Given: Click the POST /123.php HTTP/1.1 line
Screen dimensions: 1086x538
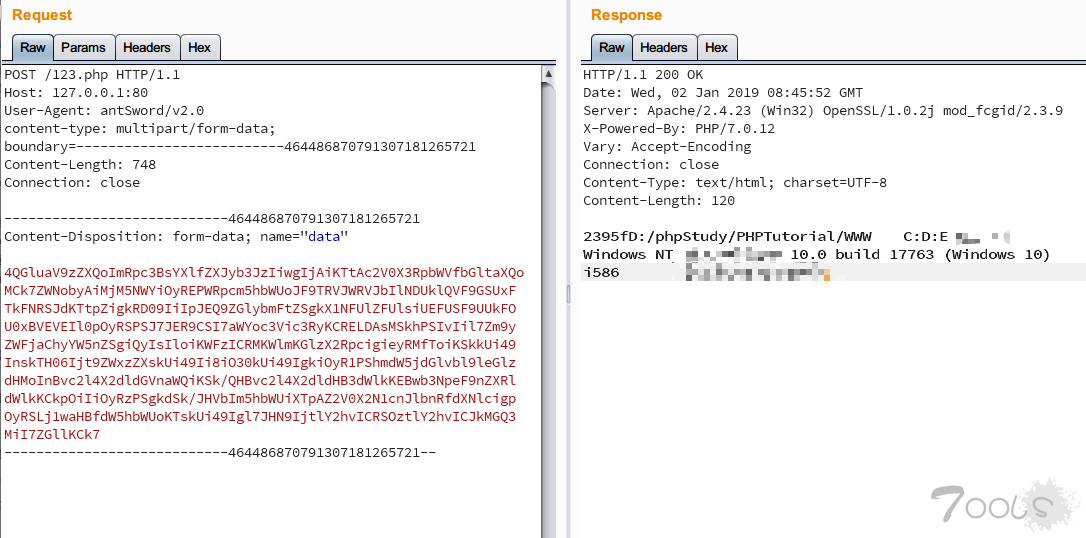Looking at the screenshot, I should 92,75.
